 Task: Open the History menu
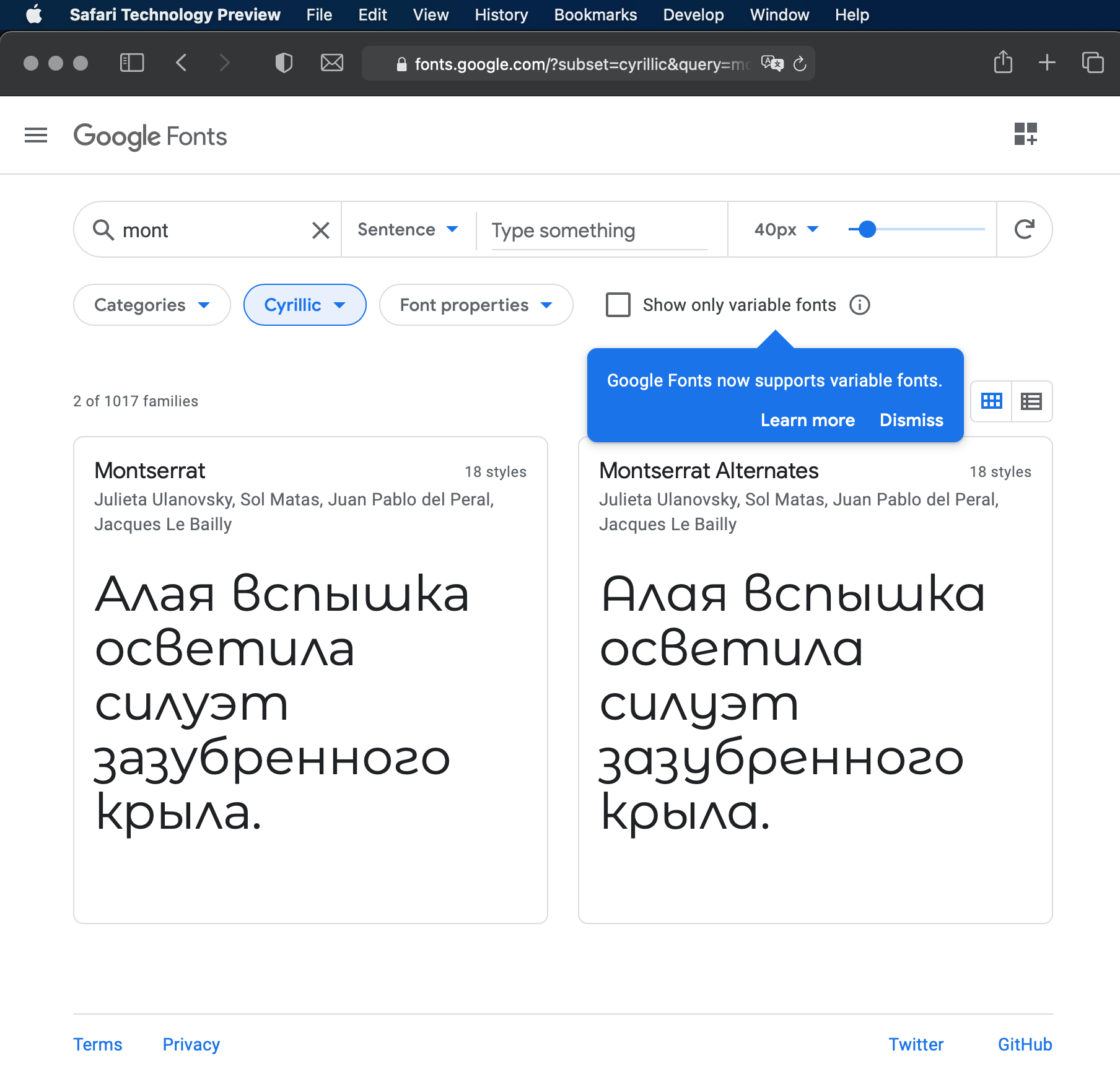[x=501, y=14]
